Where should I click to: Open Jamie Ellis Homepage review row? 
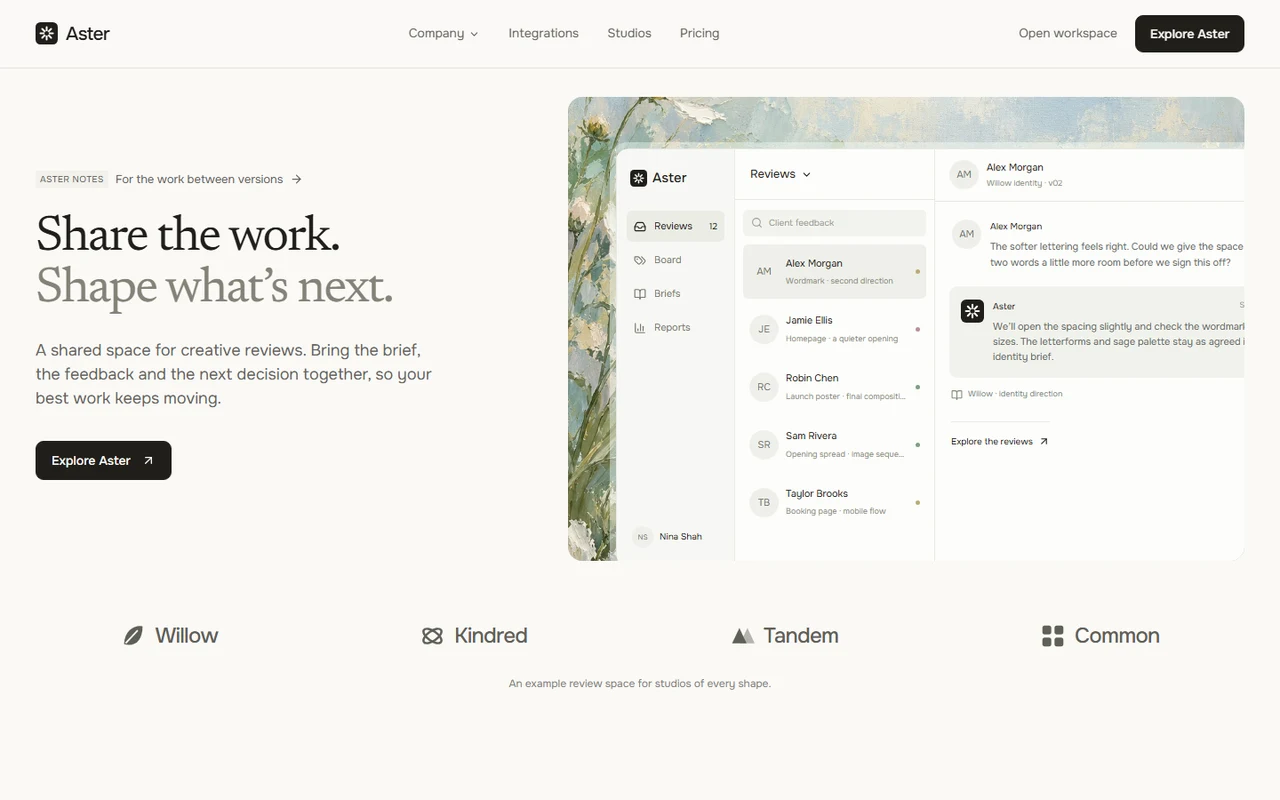tap(834, 329)
